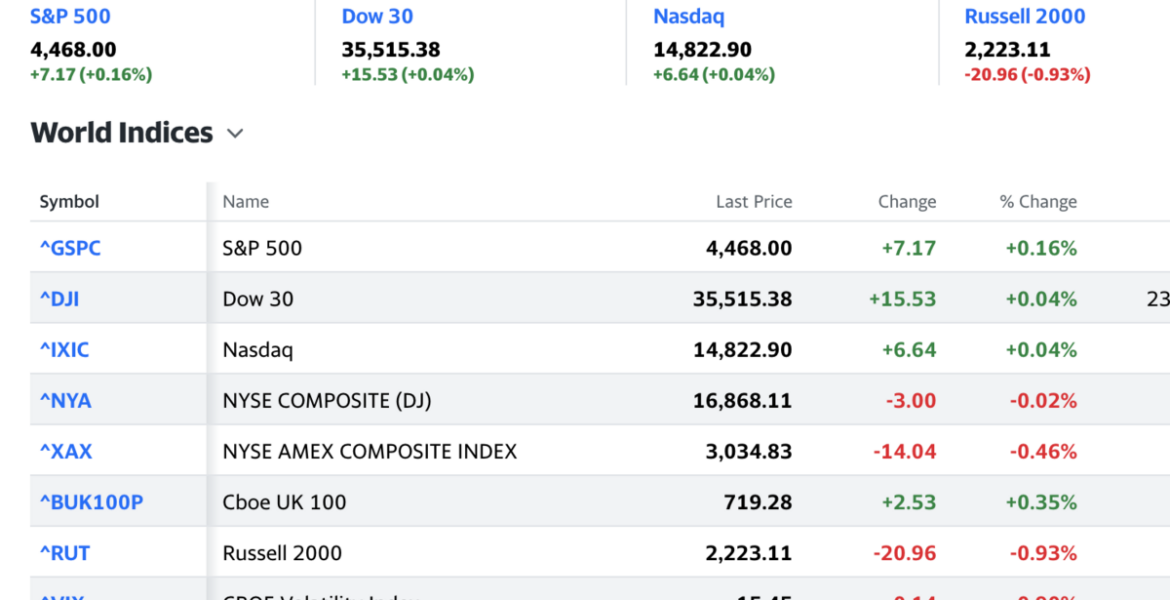Open the ^RUT symbol link

click(x=64, y=554)
